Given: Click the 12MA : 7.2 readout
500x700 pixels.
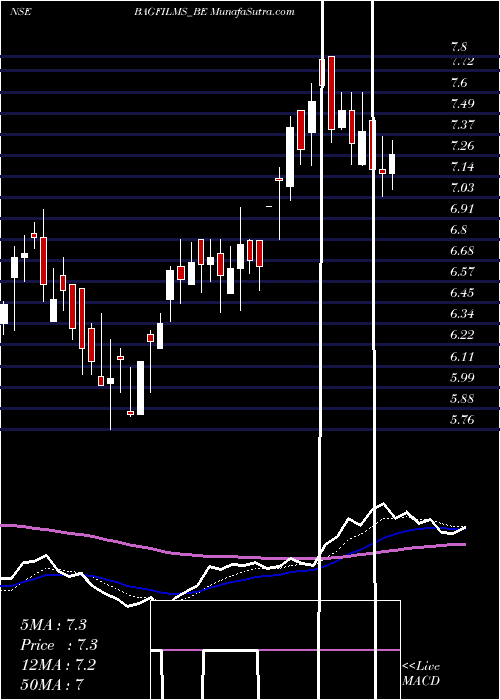Looking at the screenshot, I should click(58, 664).
